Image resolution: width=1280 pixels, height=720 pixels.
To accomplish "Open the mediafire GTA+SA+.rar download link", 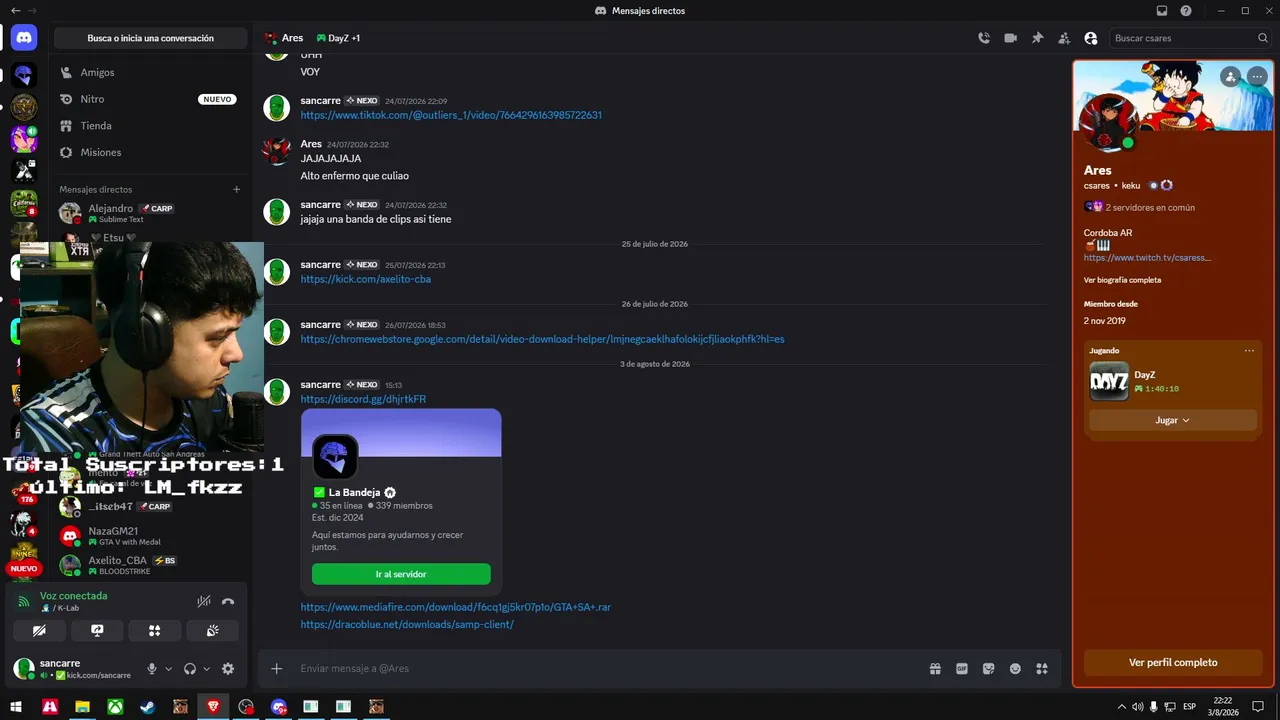I will 456,607.
